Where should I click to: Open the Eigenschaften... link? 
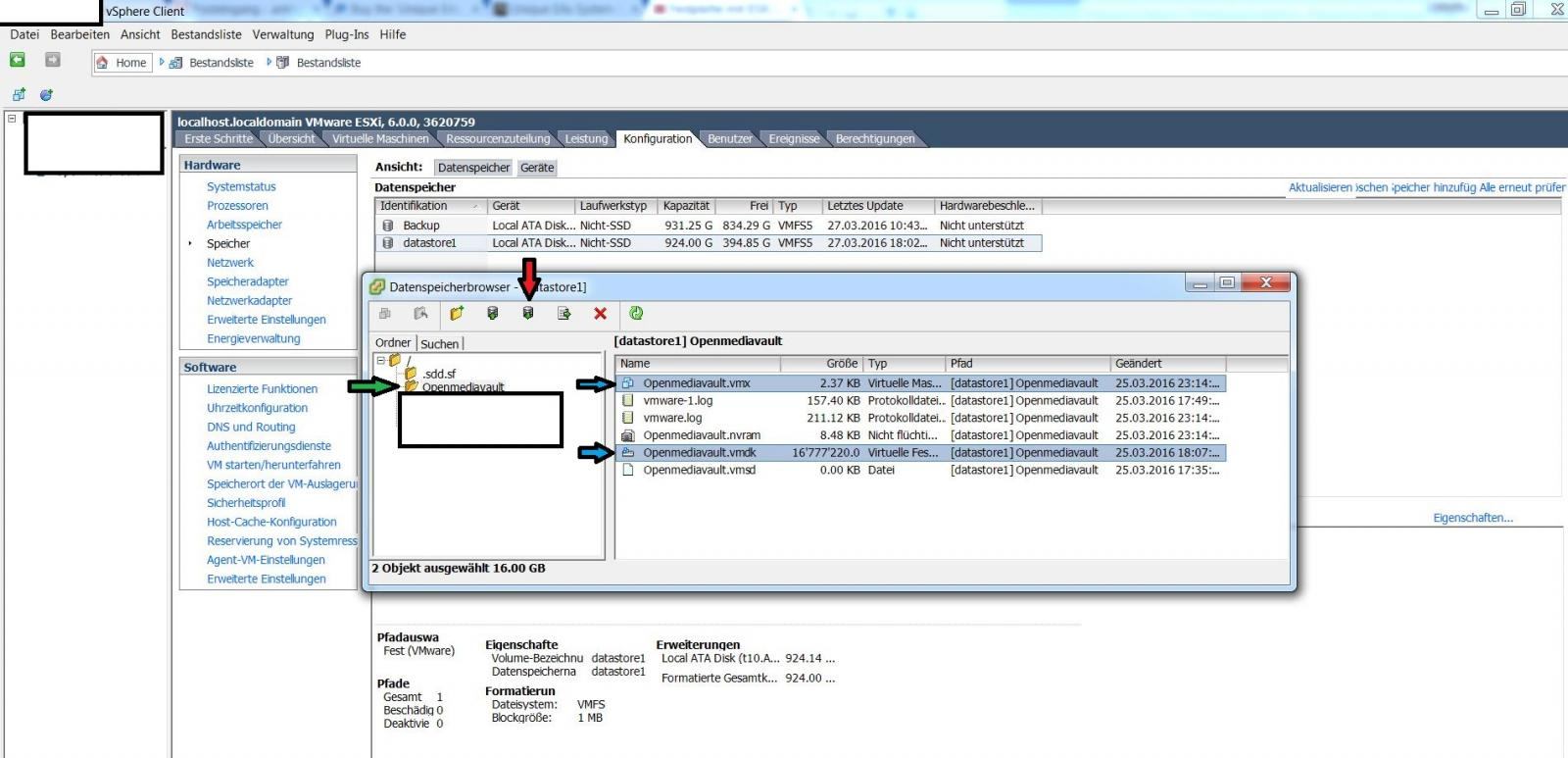tap(1473, 518)
